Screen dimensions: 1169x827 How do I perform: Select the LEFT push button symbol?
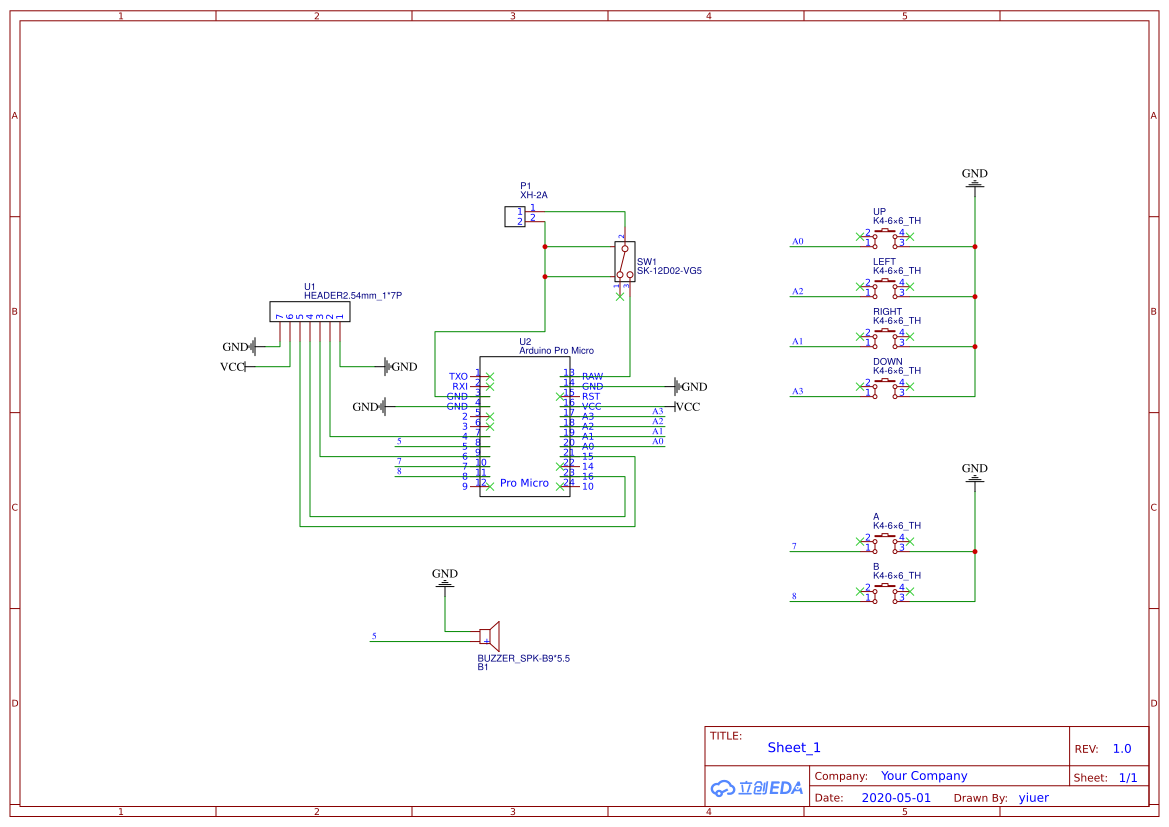885,288
